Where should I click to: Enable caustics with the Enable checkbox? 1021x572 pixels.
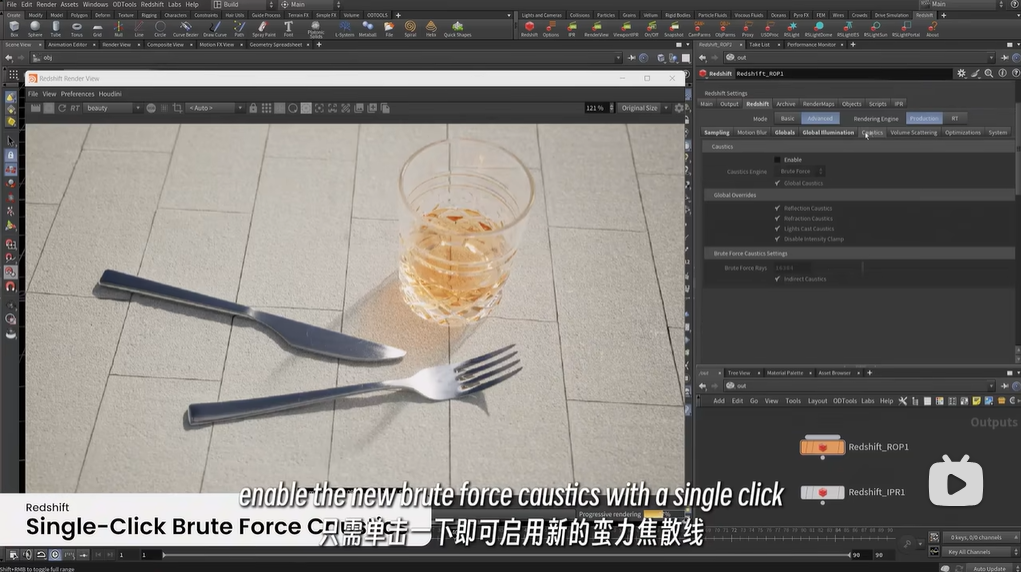click(x=778, y=159)
